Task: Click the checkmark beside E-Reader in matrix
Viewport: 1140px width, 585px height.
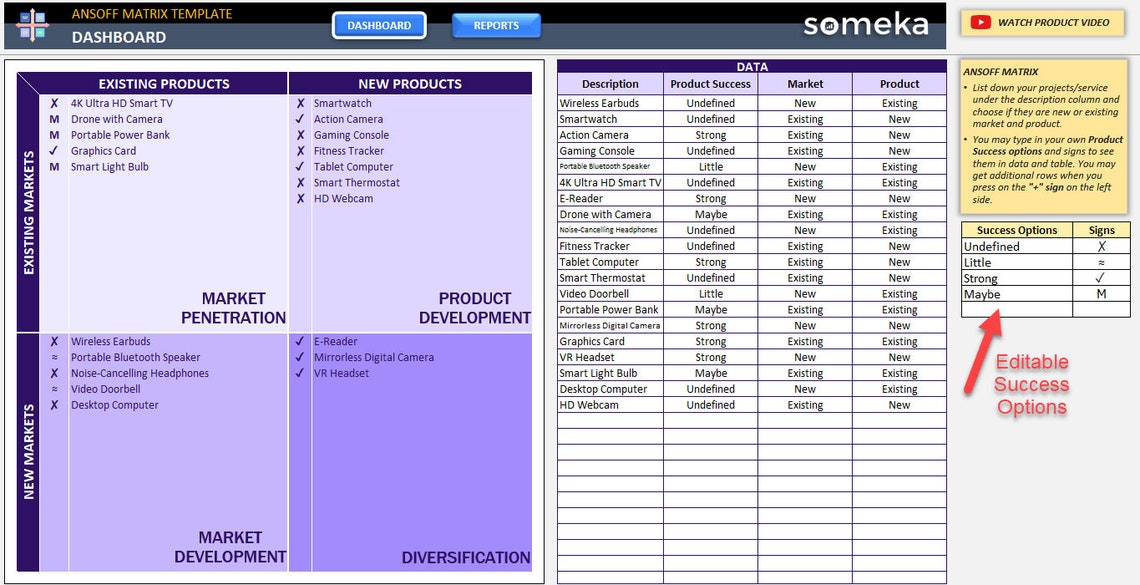Action: 300,342
